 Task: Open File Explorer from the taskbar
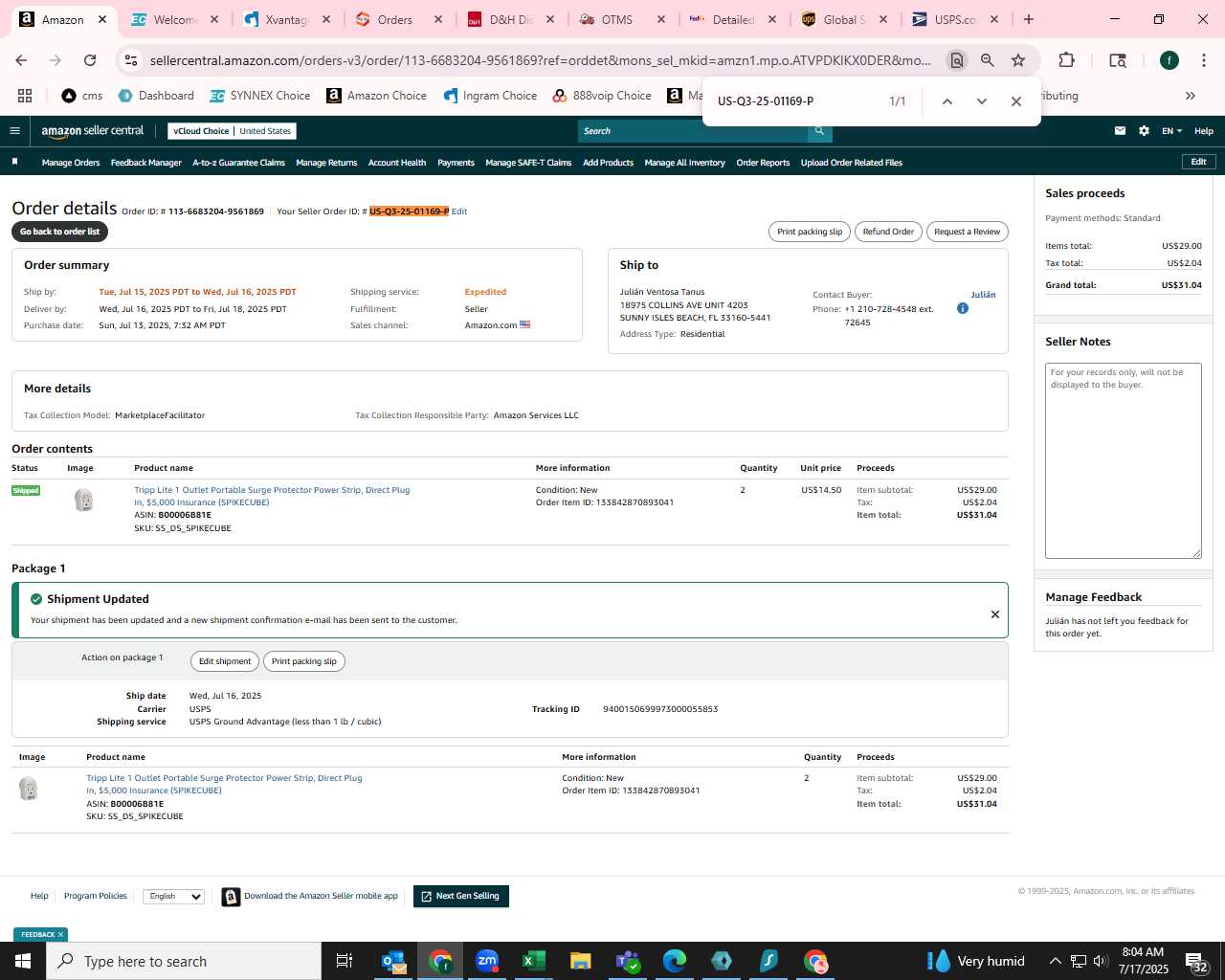(580, 961)
